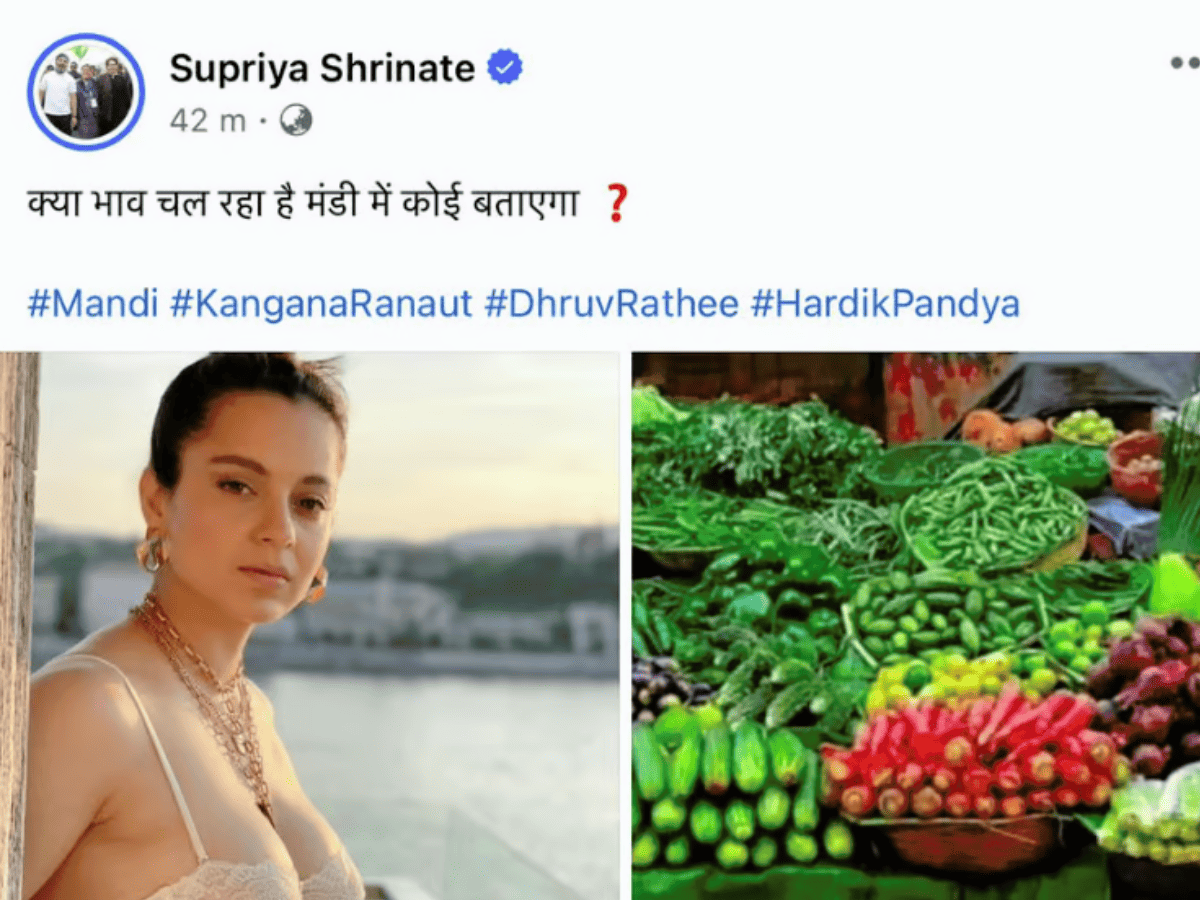The height and width of the screenshot is (900, 1200).
Task: Click the blue verified badge
Action: point(504,68)
